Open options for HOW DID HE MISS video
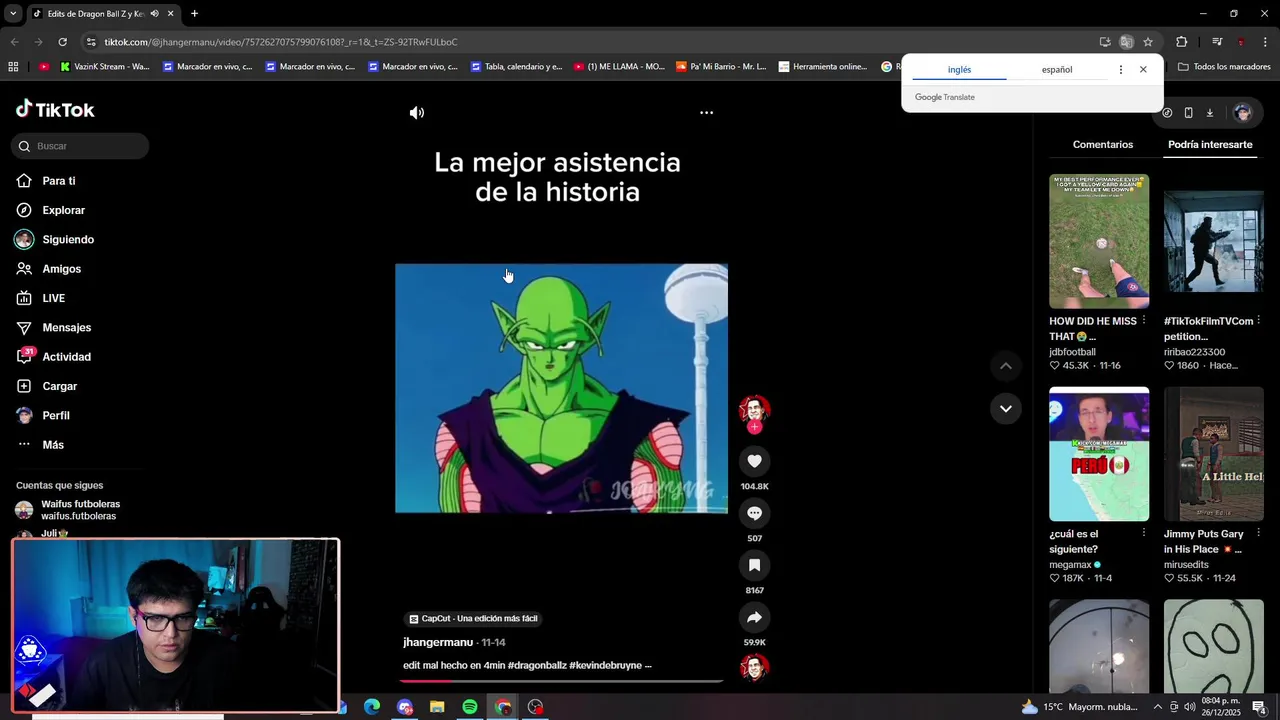 click(x=1144, y=321)
